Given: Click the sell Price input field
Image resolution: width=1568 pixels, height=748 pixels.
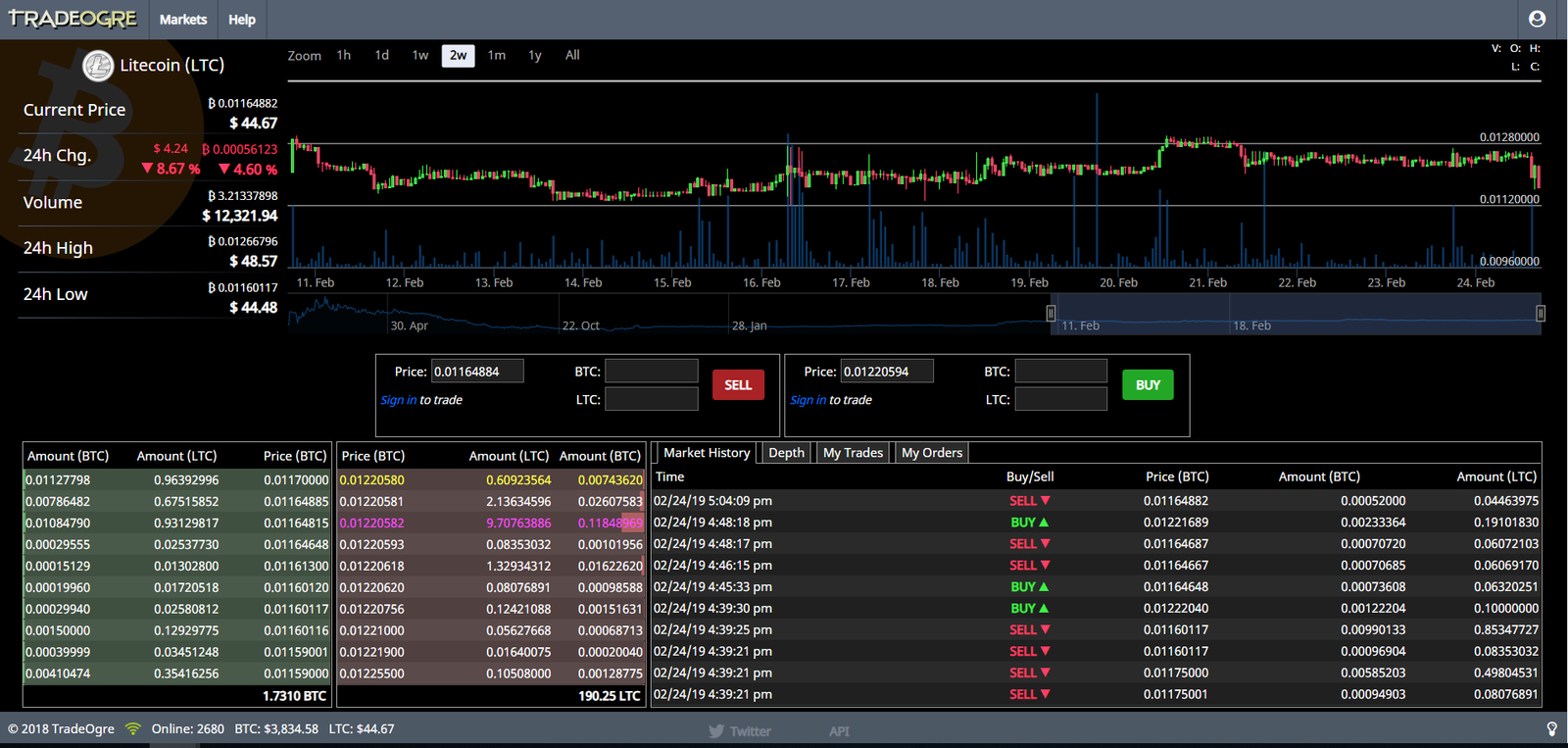Looking at the screenshot, I should (x=477, y=372).
